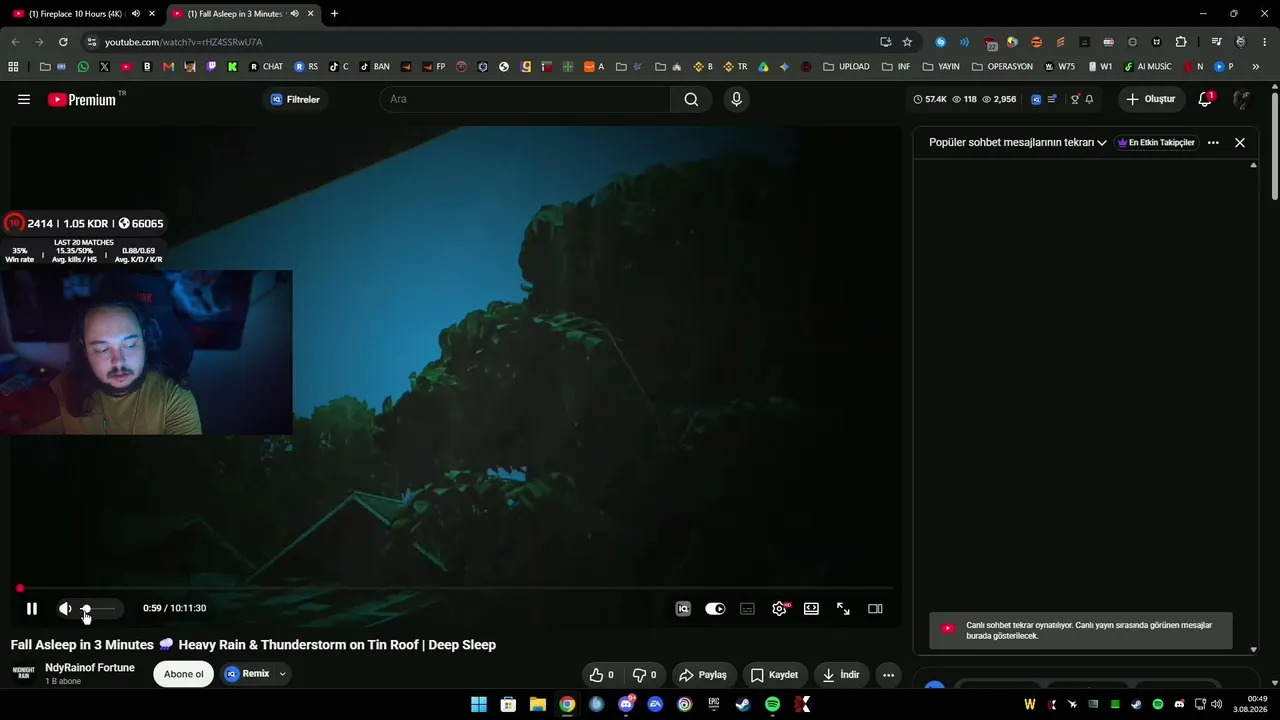The image size is (1280, 720).
Task: Go to YouTube Premium home logo
Action: 82,99
